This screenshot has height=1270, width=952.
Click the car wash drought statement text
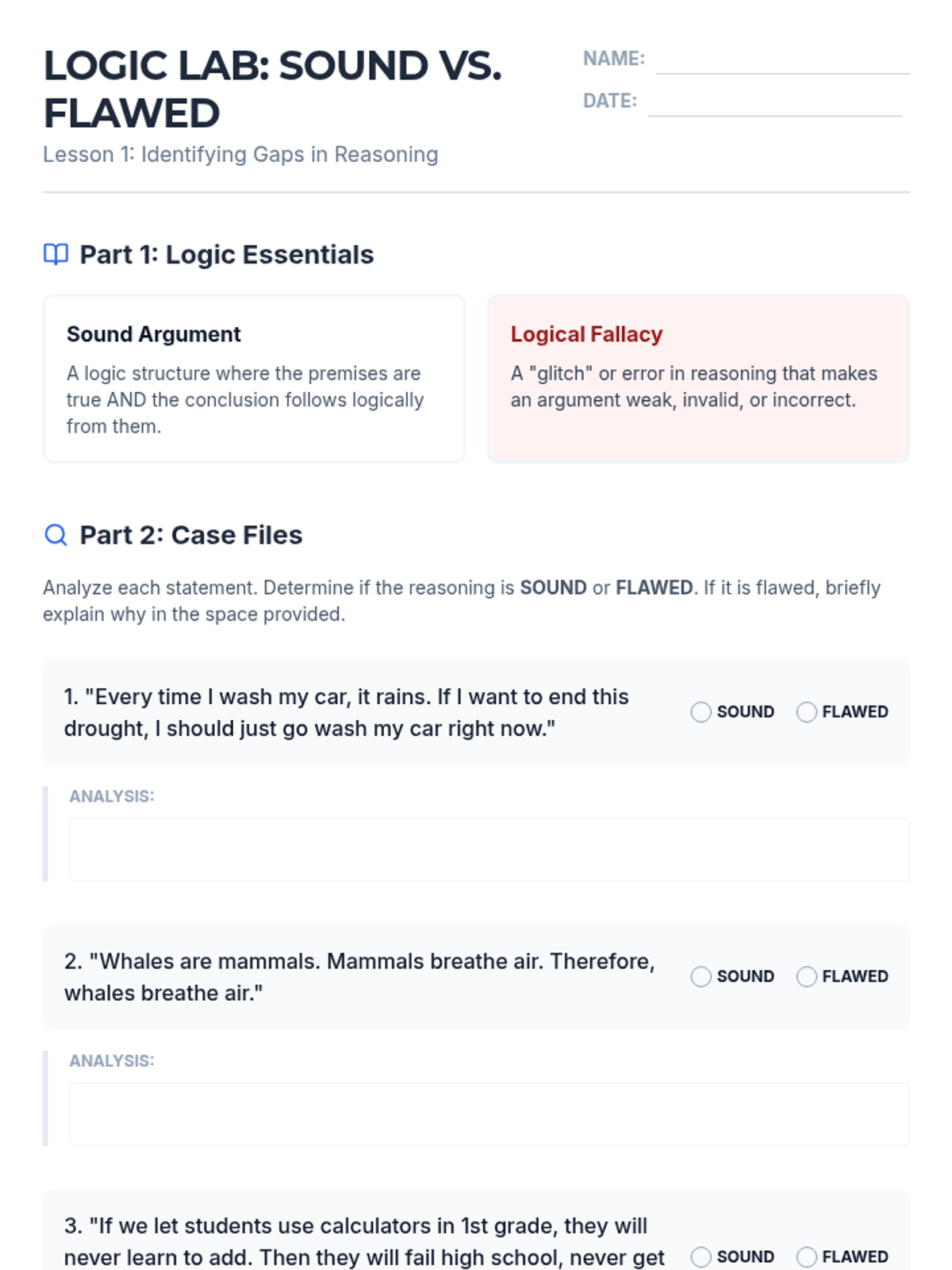pyautogui.click(x=347, y=712)
